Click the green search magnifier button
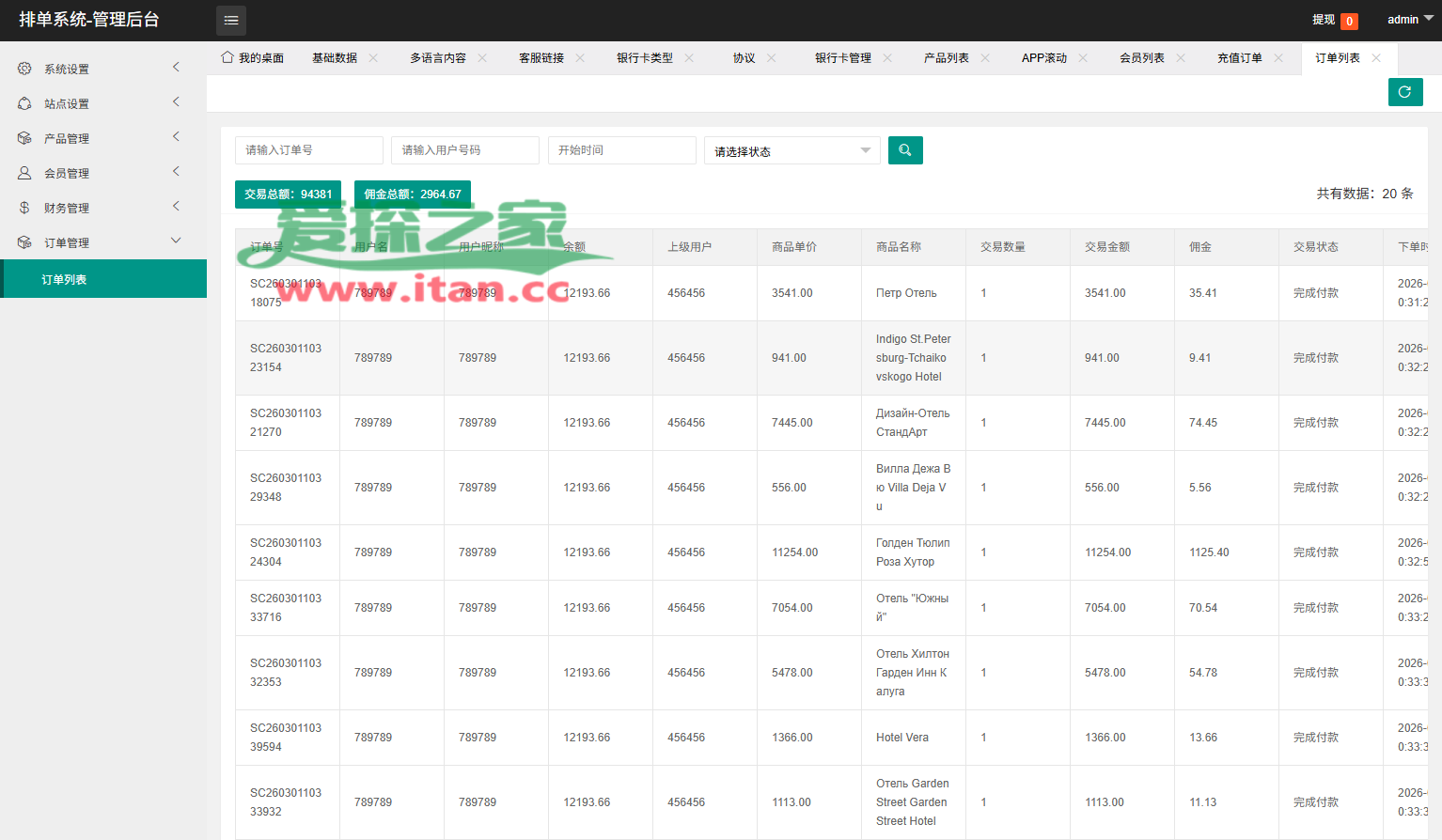 point(905,150)
